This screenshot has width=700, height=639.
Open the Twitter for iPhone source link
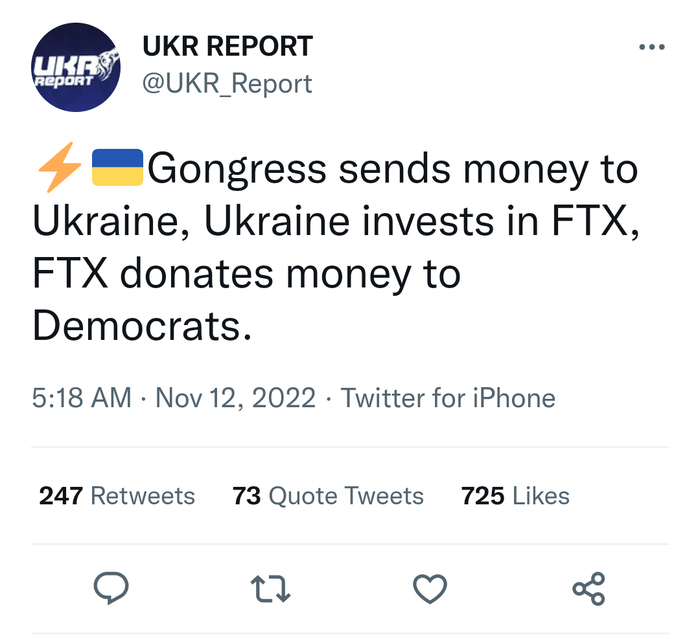pos(448,398)
